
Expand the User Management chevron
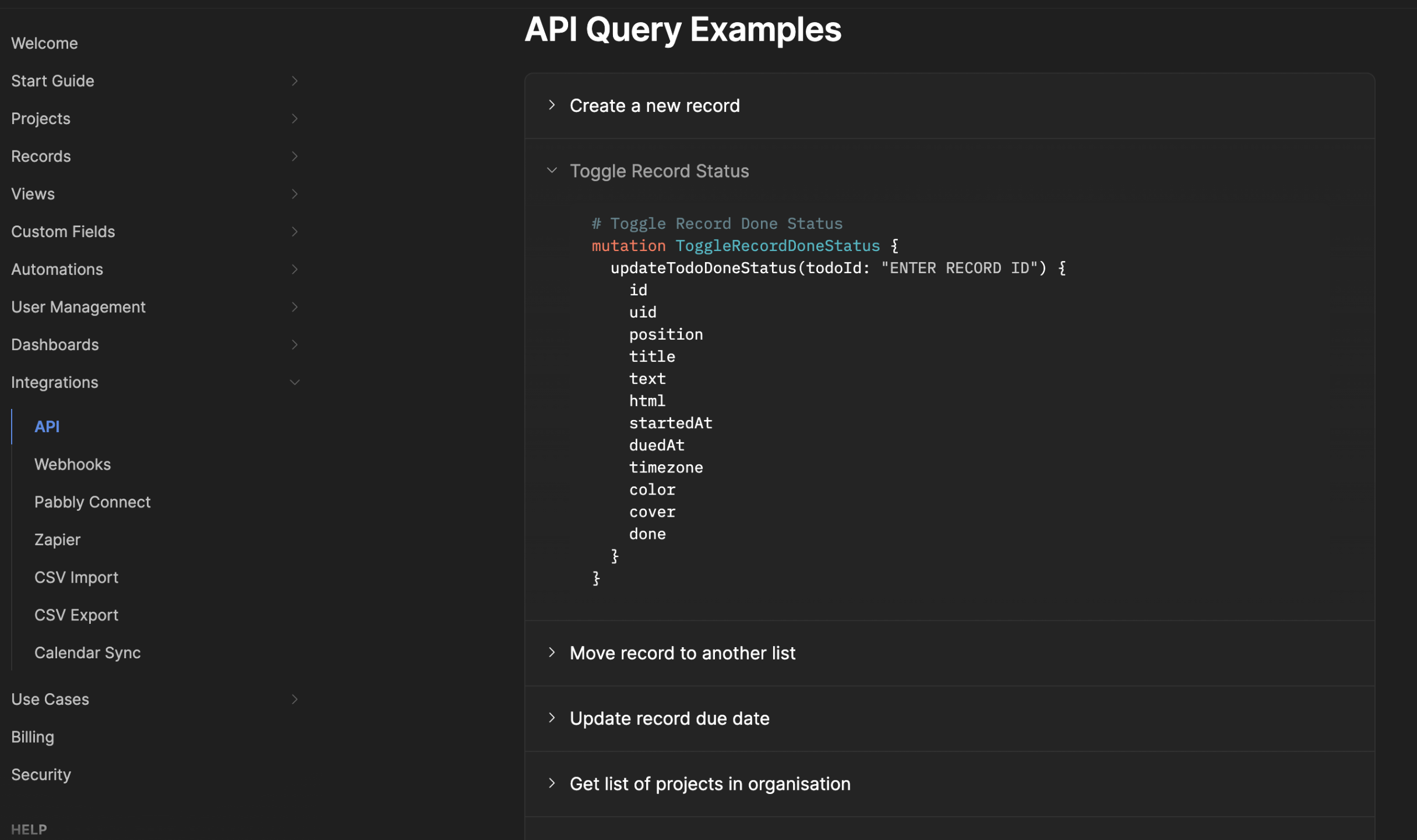coord(294,307)
